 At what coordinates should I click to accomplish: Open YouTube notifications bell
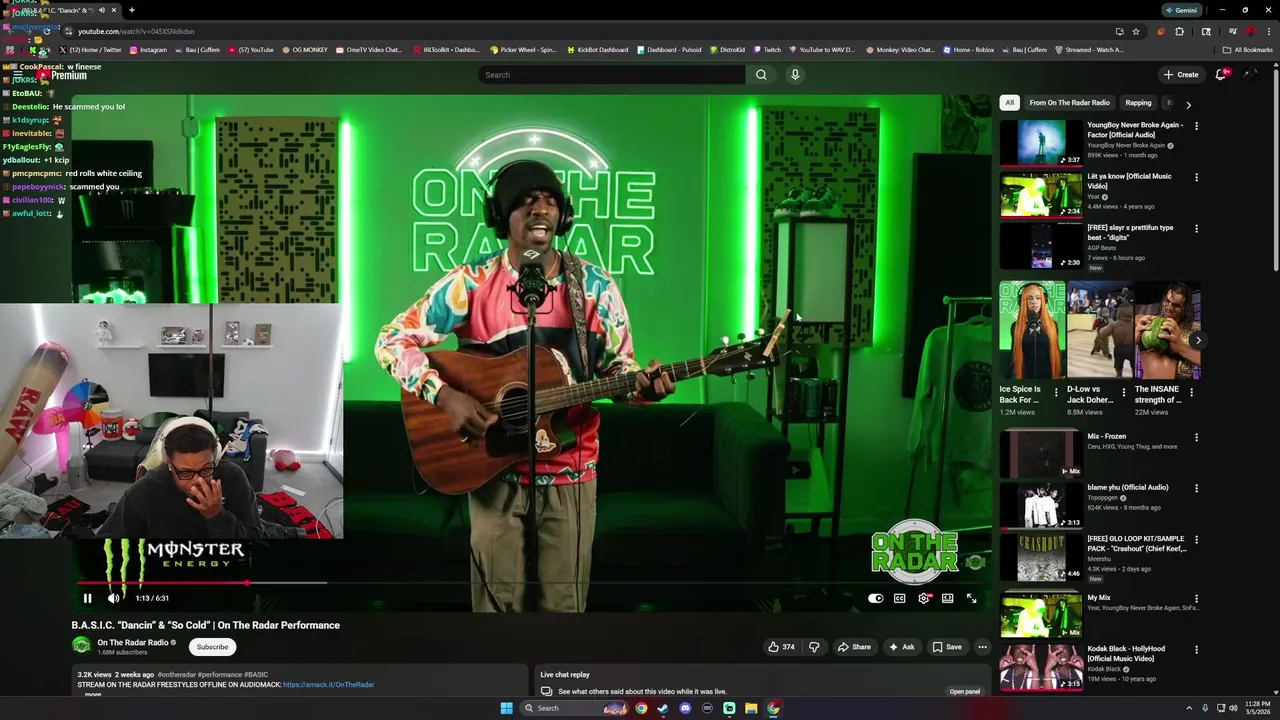click(x=1220, y=75)
